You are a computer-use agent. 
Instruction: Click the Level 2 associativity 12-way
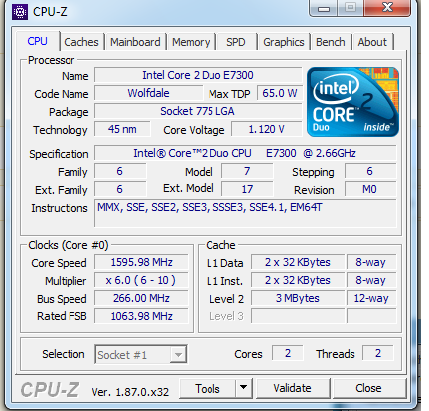point(371,298)
